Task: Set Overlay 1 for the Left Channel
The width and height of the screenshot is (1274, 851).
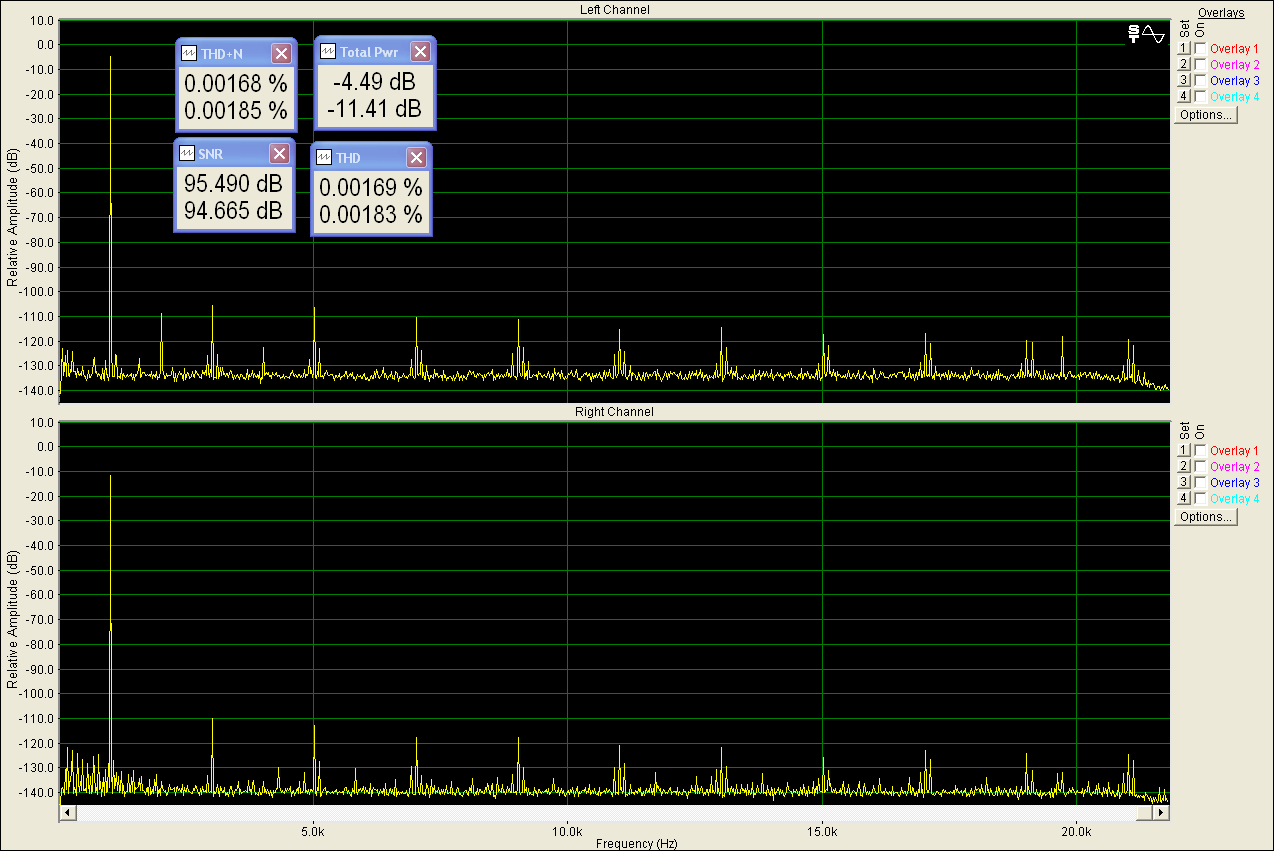Action: (1183, 48)
